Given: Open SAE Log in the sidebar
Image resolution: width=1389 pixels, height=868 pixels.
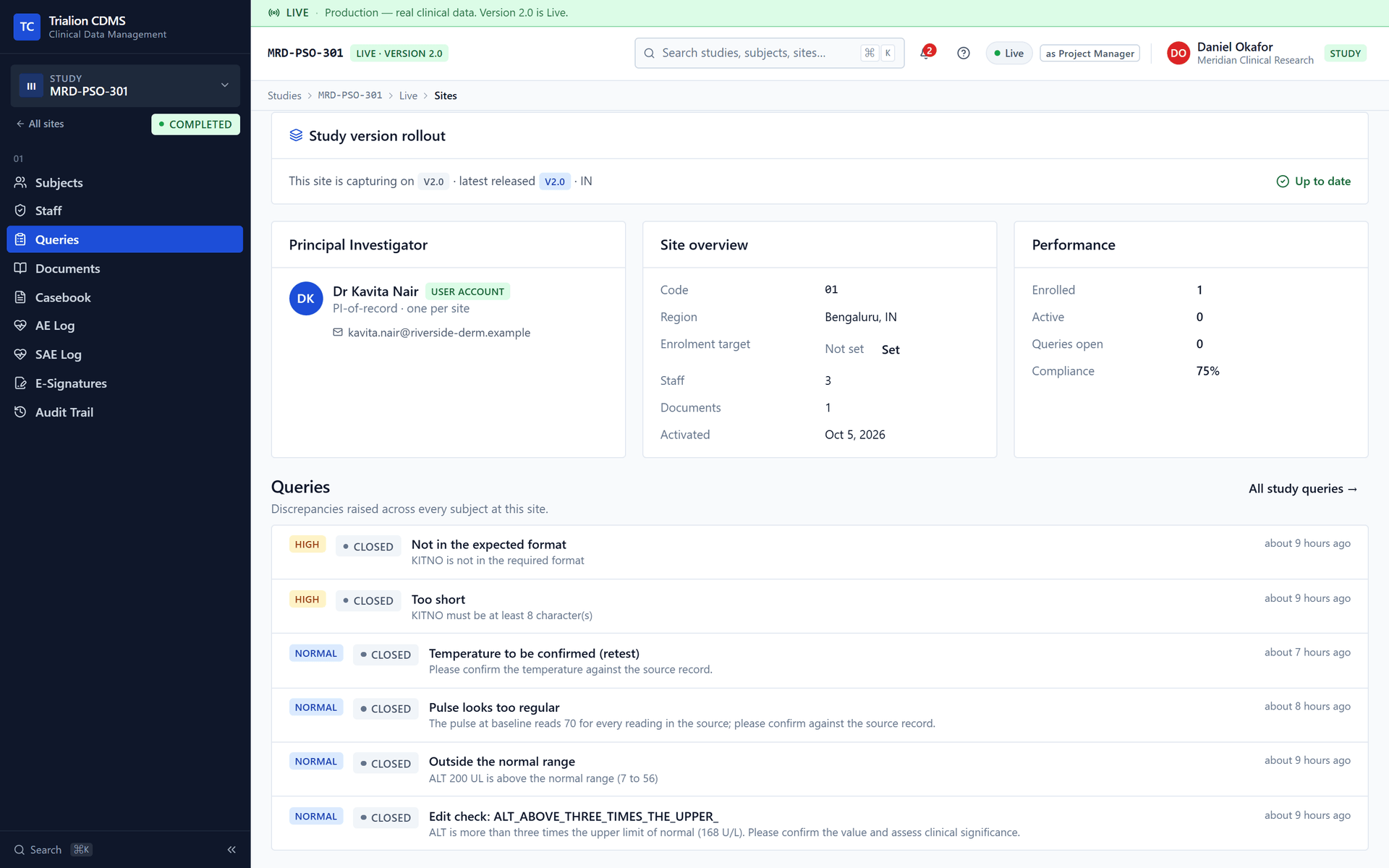Looking at the screenshot, I should point(124,354).
